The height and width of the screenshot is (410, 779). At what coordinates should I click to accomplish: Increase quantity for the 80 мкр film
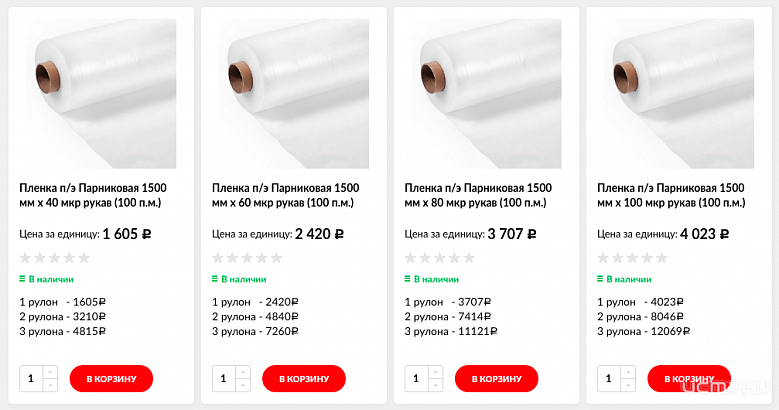(x=436, y=373)
